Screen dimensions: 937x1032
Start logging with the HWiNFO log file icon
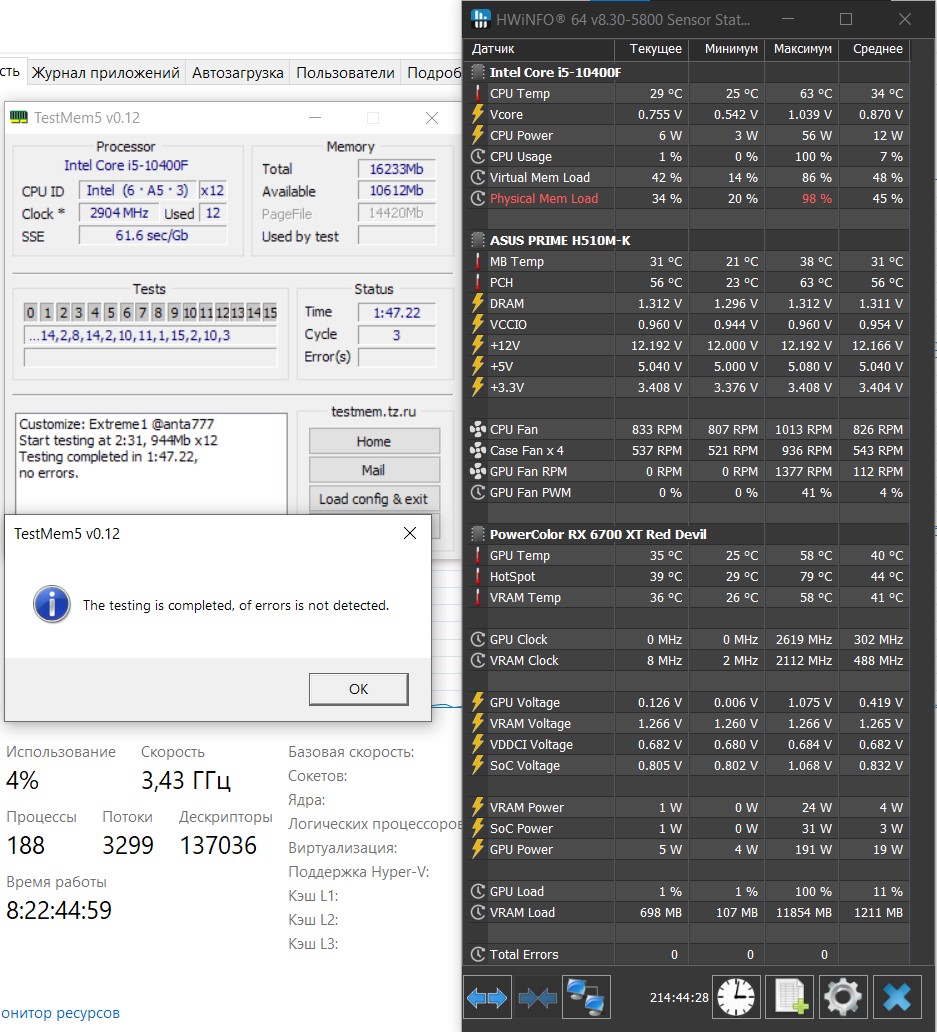[x=790, y=997]
